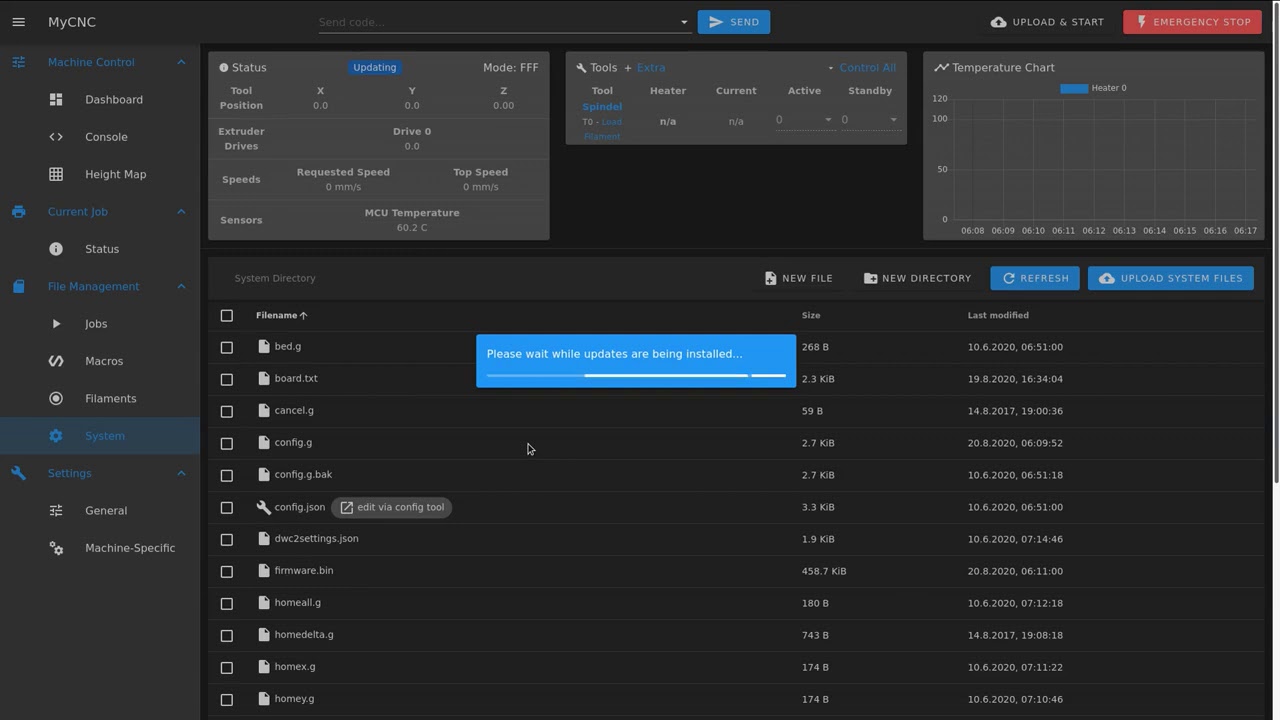Click the Console code brackets icon
Image resolution: width=1280 pixels, height=720 pixels.
coord(56,137)
